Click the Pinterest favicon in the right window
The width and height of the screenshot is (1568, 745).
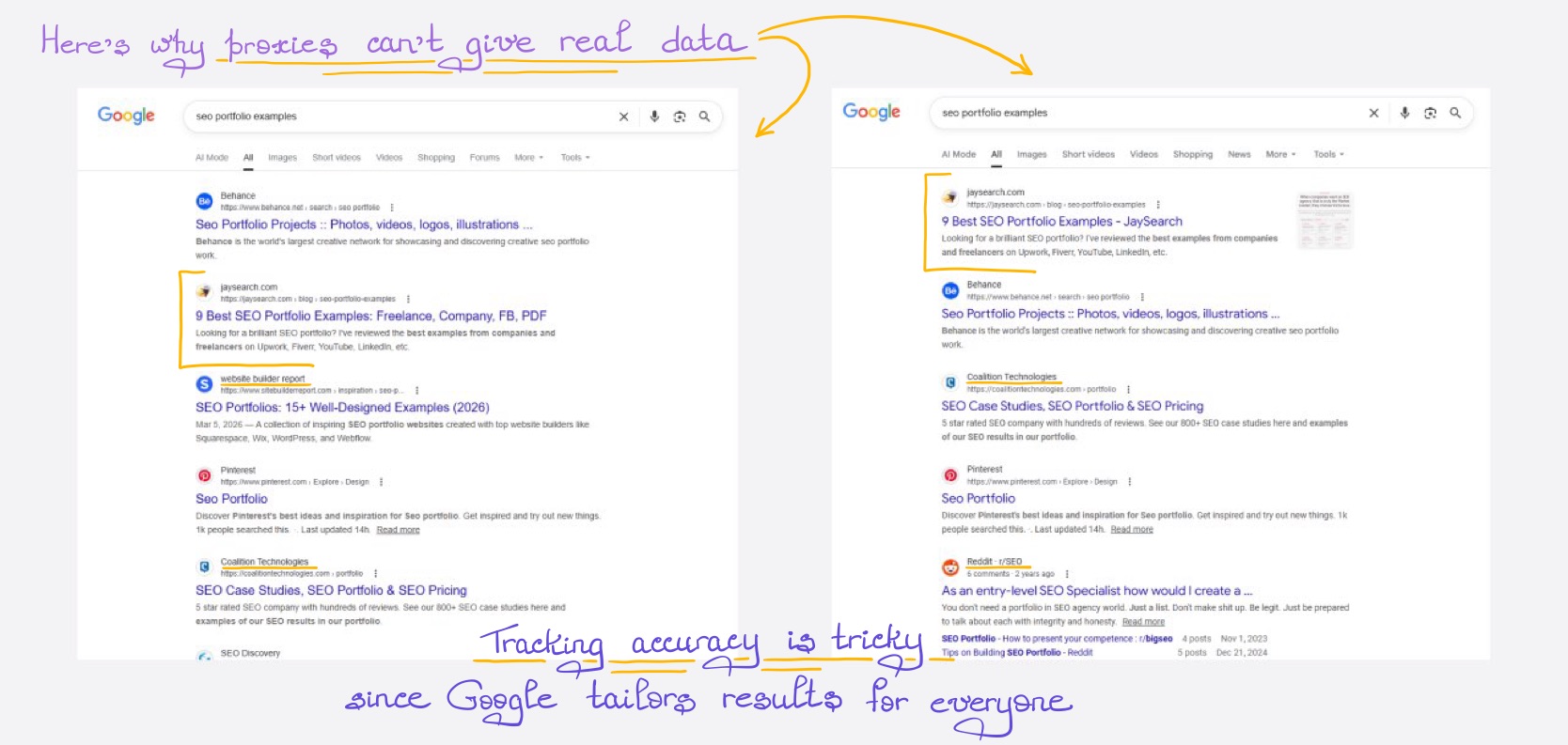(950, 475)
